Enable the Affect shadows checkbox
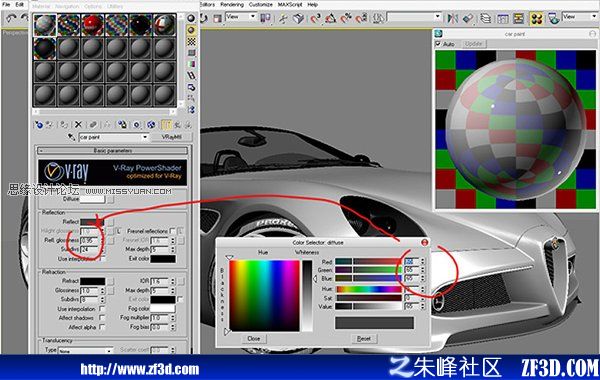Viewport: 600px width, 380px height. click(x=102, y=318)
